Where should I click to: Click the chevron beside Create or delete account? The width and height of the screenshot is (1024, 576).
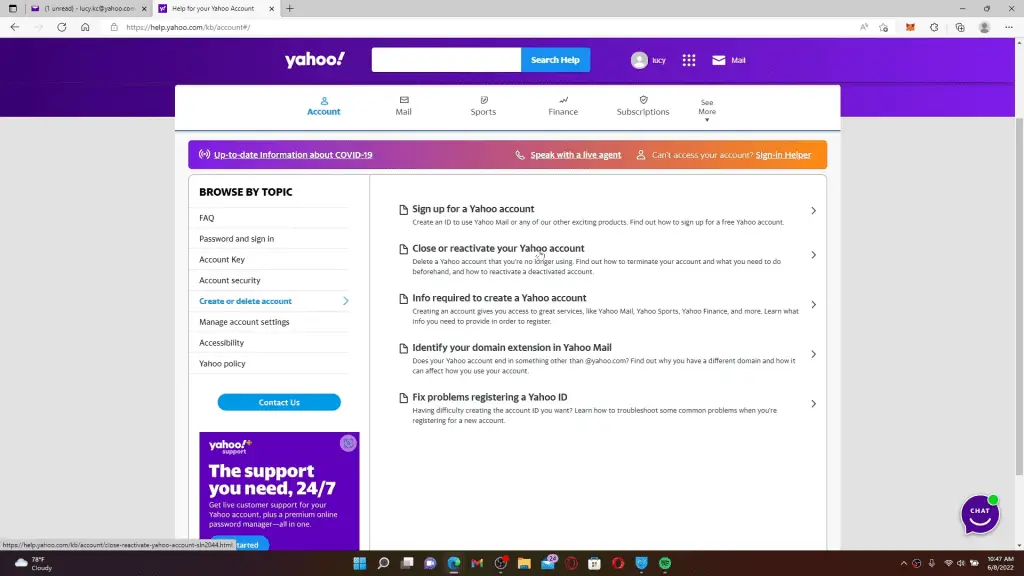pyautogui.click(x=345, y=301)
